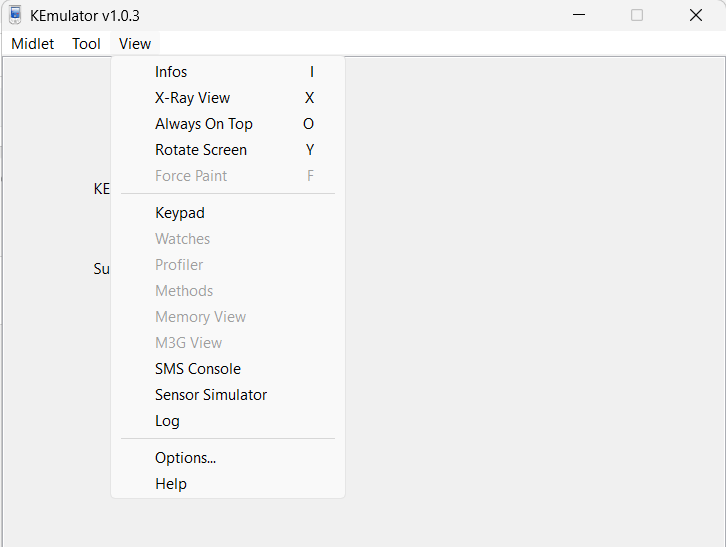The image size is (726, 547).
Task: Close the KEmulator window
Action: (x=695, y=15)
